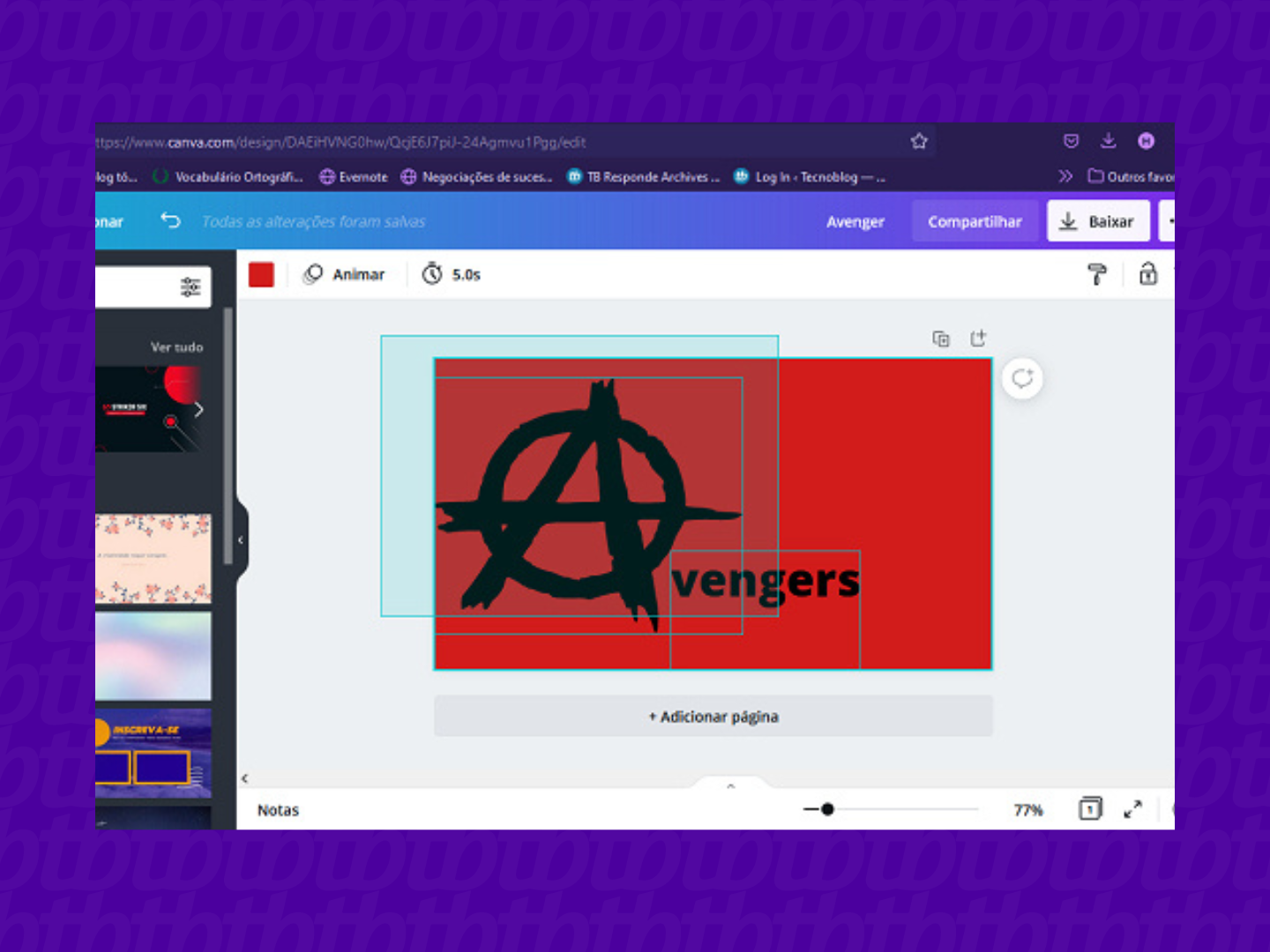
Task: Open Log In Tecnoblog bookmark
Action: 810,176
